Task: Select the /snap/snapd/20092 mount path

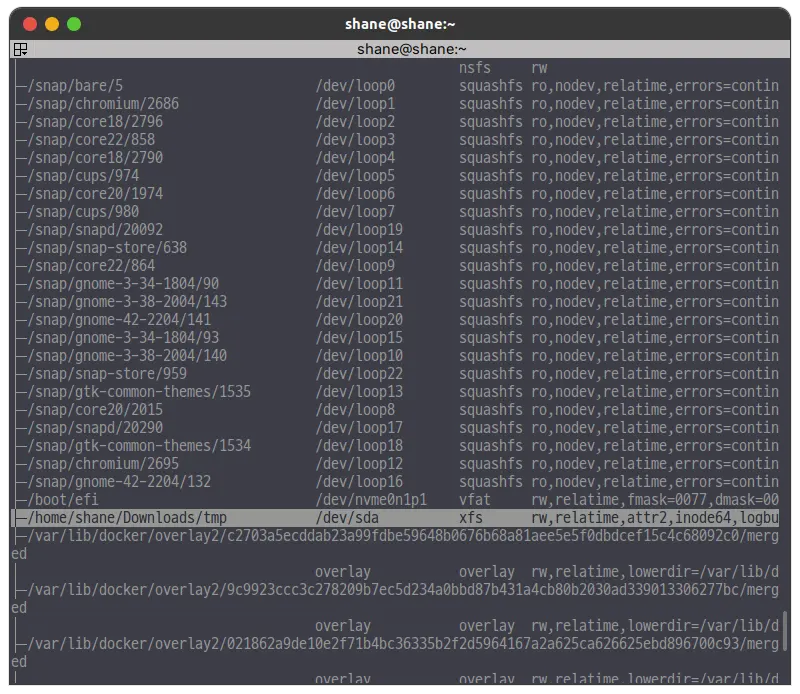Action: coord(95,230)
